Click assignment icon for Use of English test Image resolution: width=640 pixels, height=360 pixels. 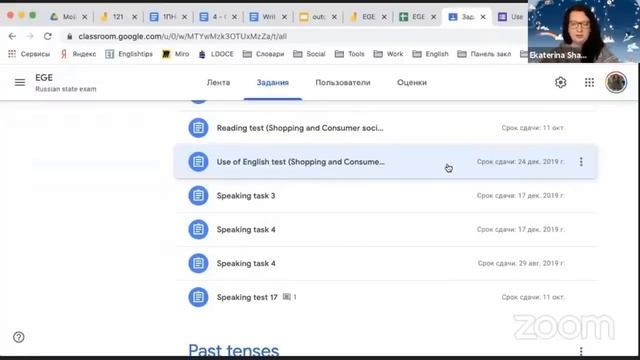(x=198, y=162)
